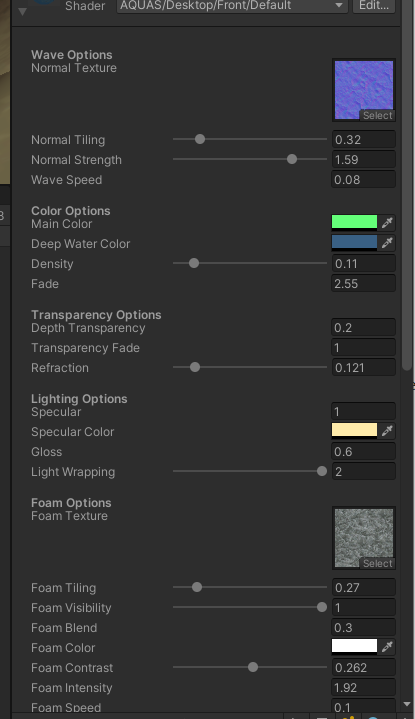Viewport: 415px width, 719px height.
Task: Open the Shader dropdown menu
Action: coord(232,6)
